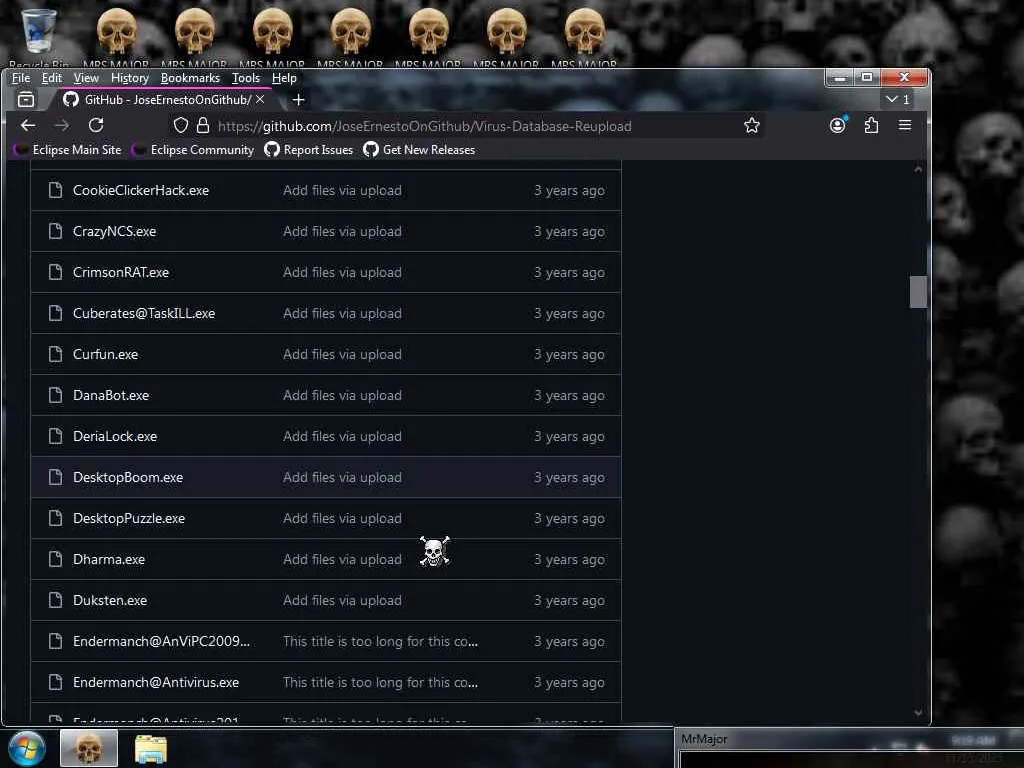This screenshot has width=1024, height=768.
Task: Open the History menu
Action: [x=130, y=78]
